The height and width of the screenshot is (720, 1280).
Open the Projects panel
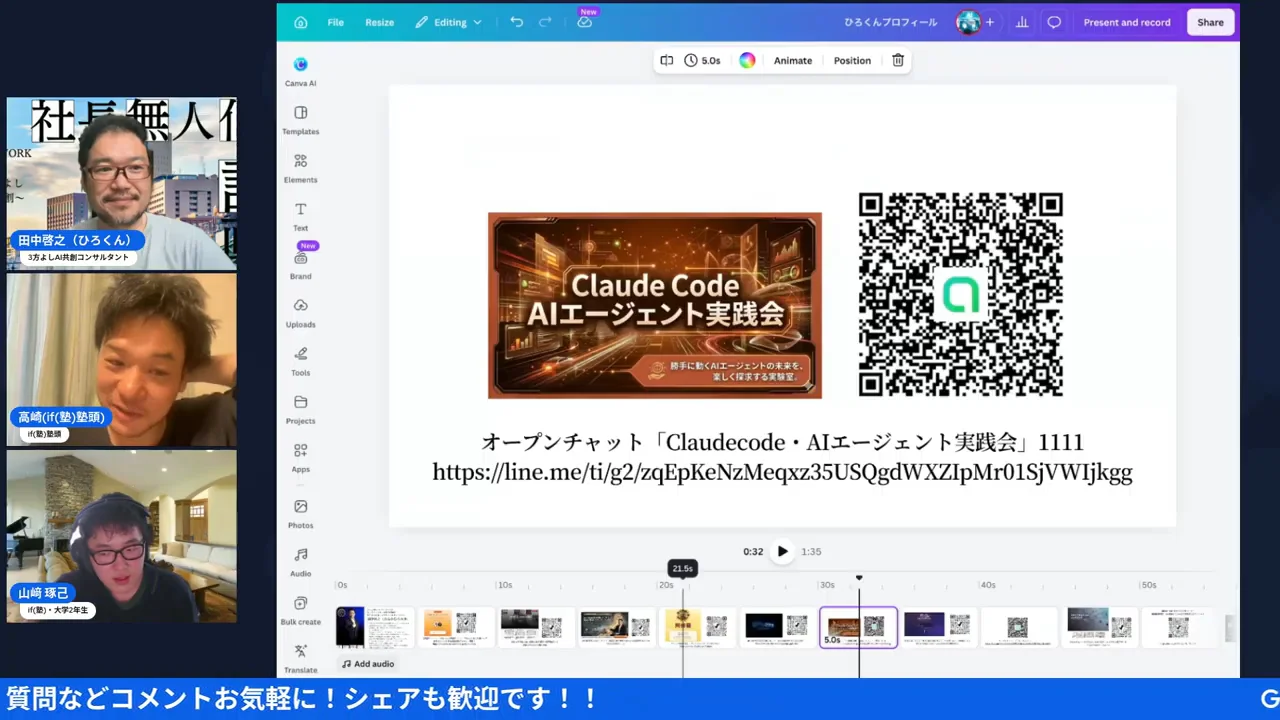pos(300,409)
